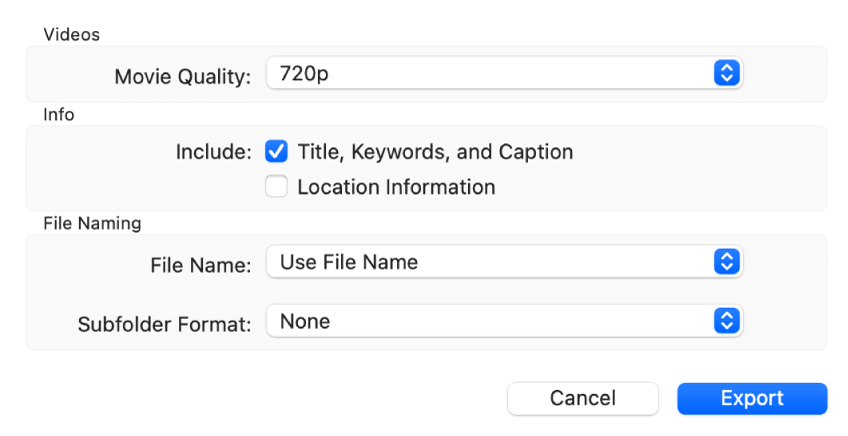
Task: Click the "Title, Keywords, and Caption" label text
Action: click(435, 152)
